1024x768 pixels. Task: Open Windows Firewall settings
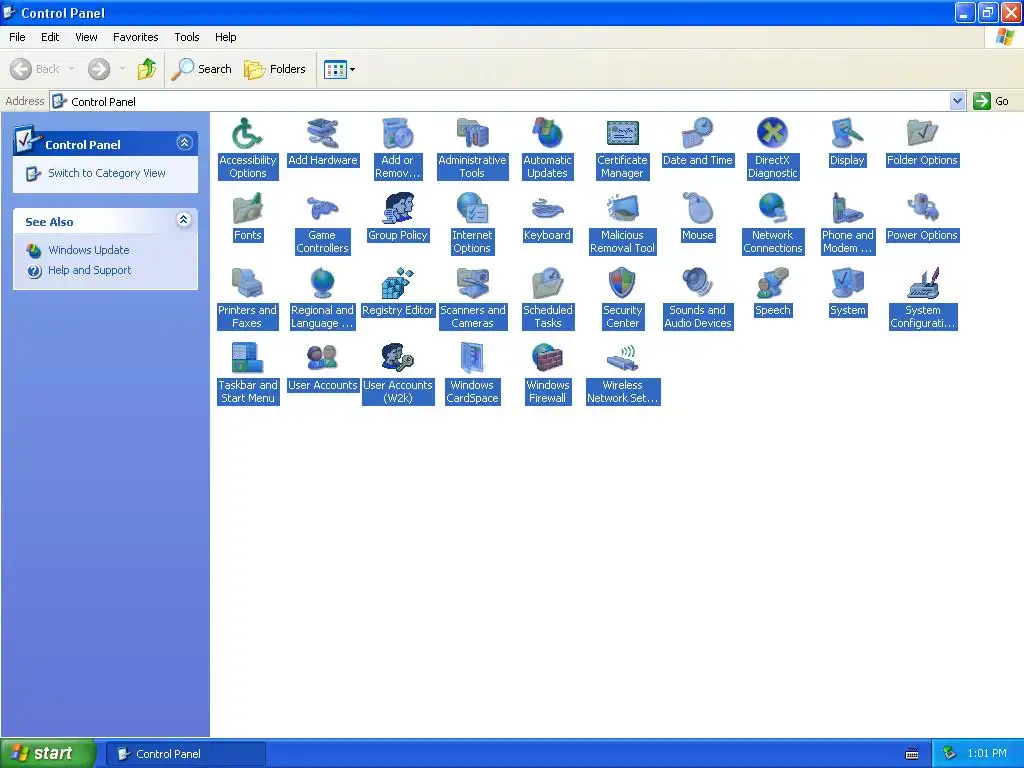pos(547,359)
